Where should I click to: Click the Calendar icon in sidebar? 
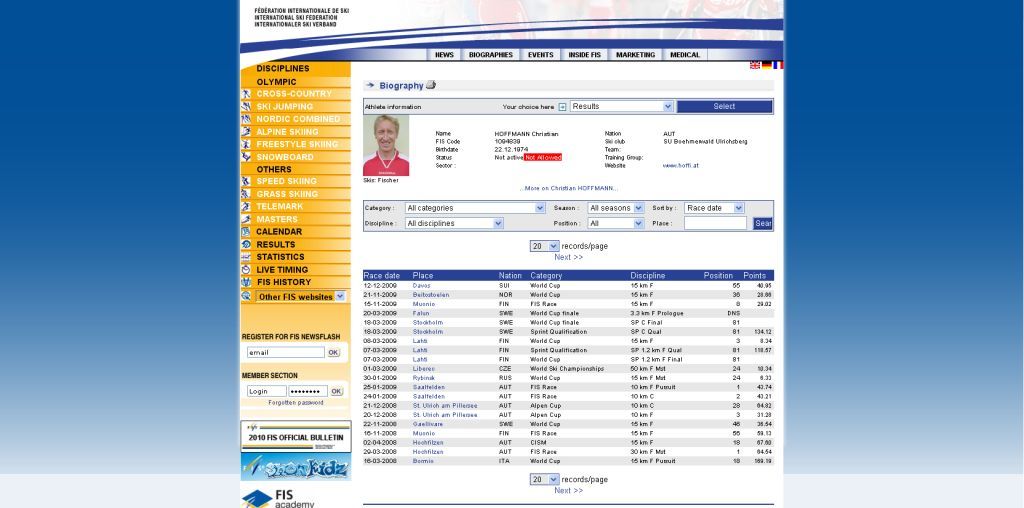(246, 232)
